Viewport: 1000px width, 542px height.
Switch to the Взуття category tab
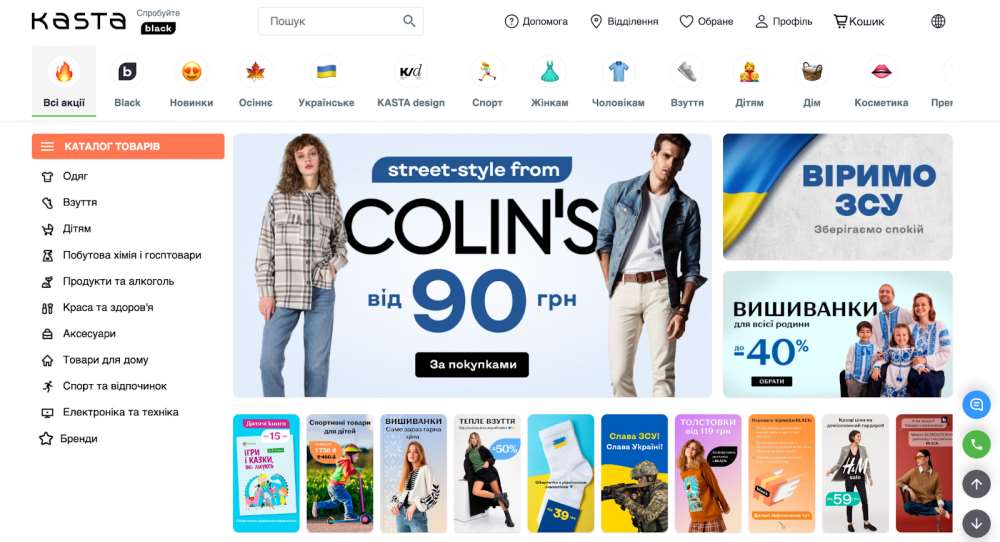(687, 82)
